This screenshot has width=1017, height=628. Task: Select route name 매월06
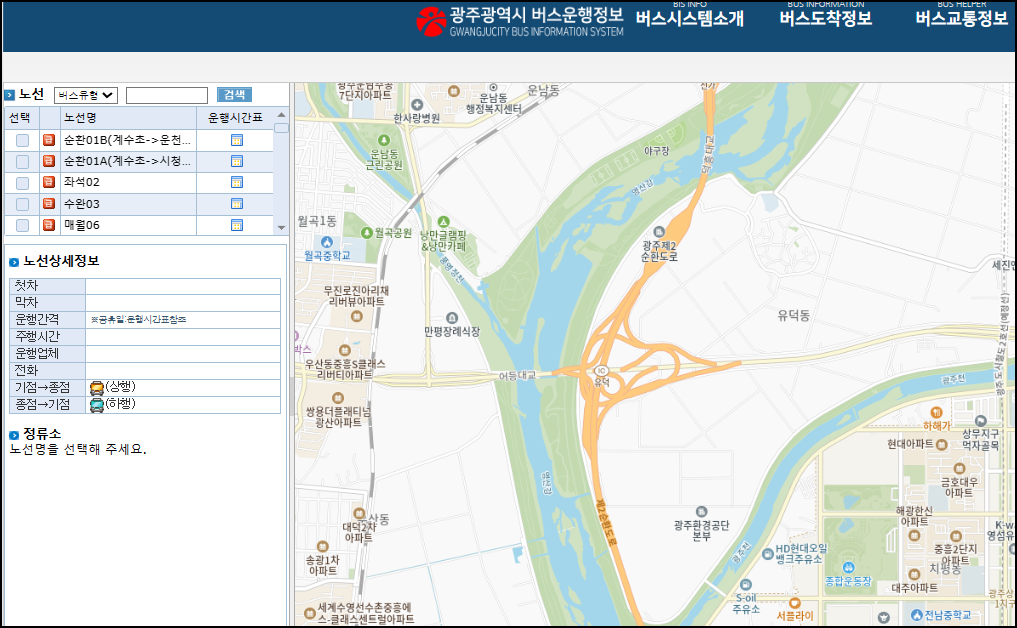click(x=82, y=225)
